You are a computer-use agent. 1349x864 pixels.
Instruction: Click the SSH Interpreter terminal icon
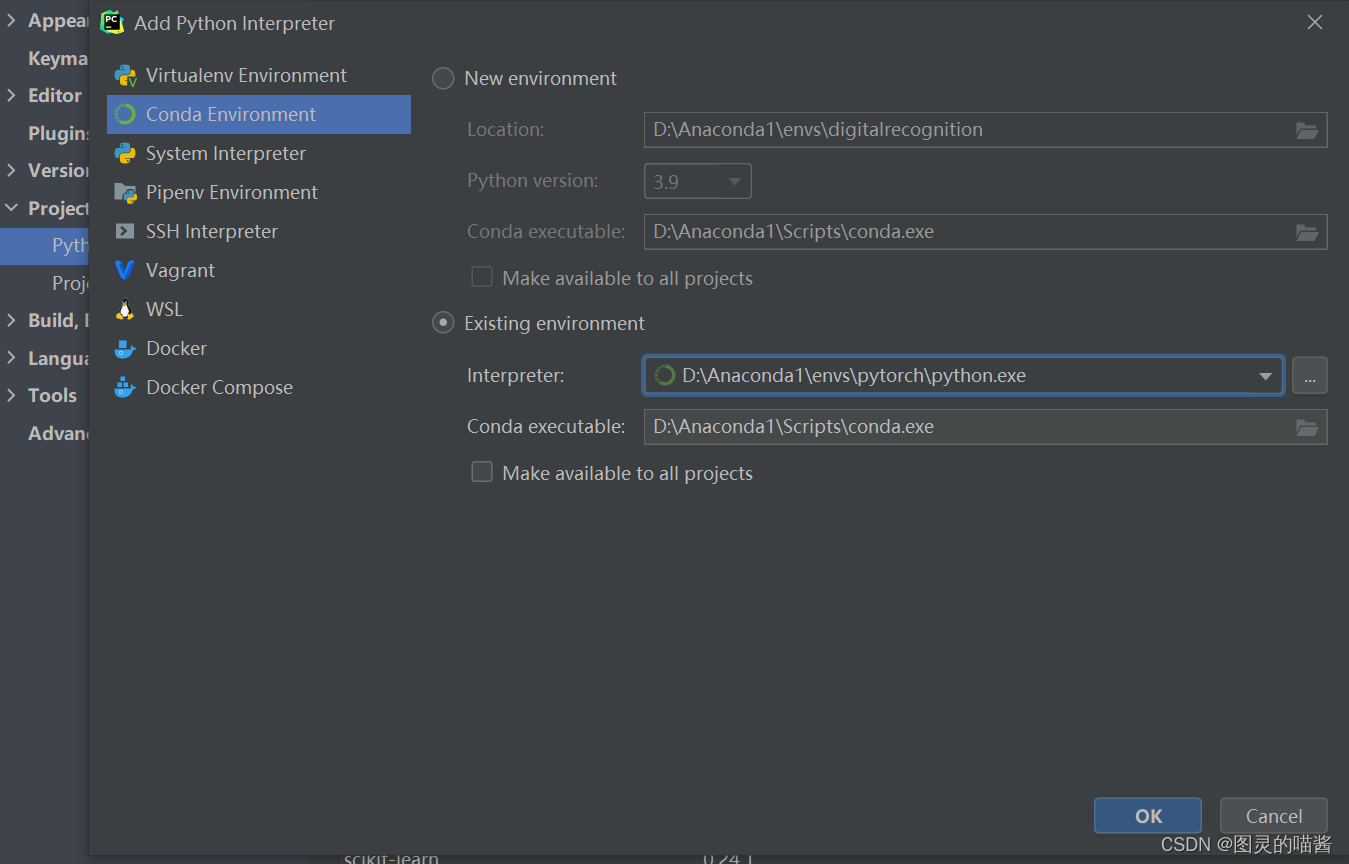coord(125,232)
